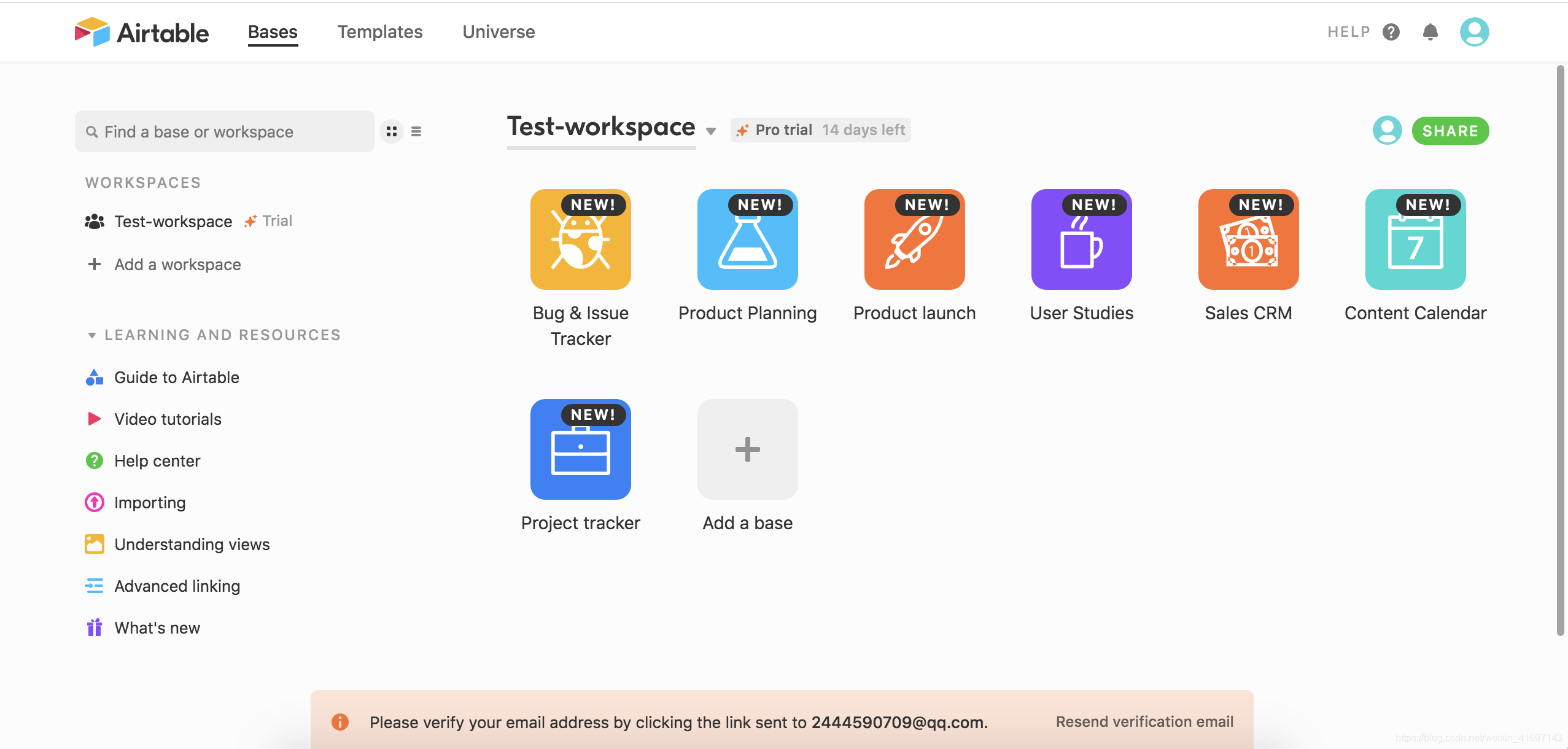
Task: Click the Test-workspace people icon in sidebar
Action: pyautogui.click(x=94, y=222)
